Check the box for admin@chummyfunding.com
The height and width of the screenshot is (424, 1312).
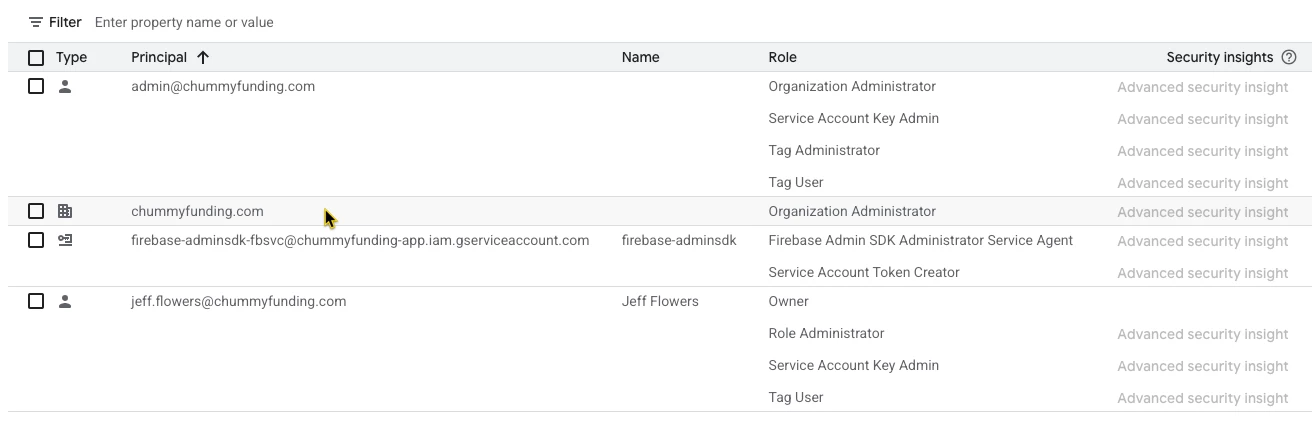[x=36, y=86]
